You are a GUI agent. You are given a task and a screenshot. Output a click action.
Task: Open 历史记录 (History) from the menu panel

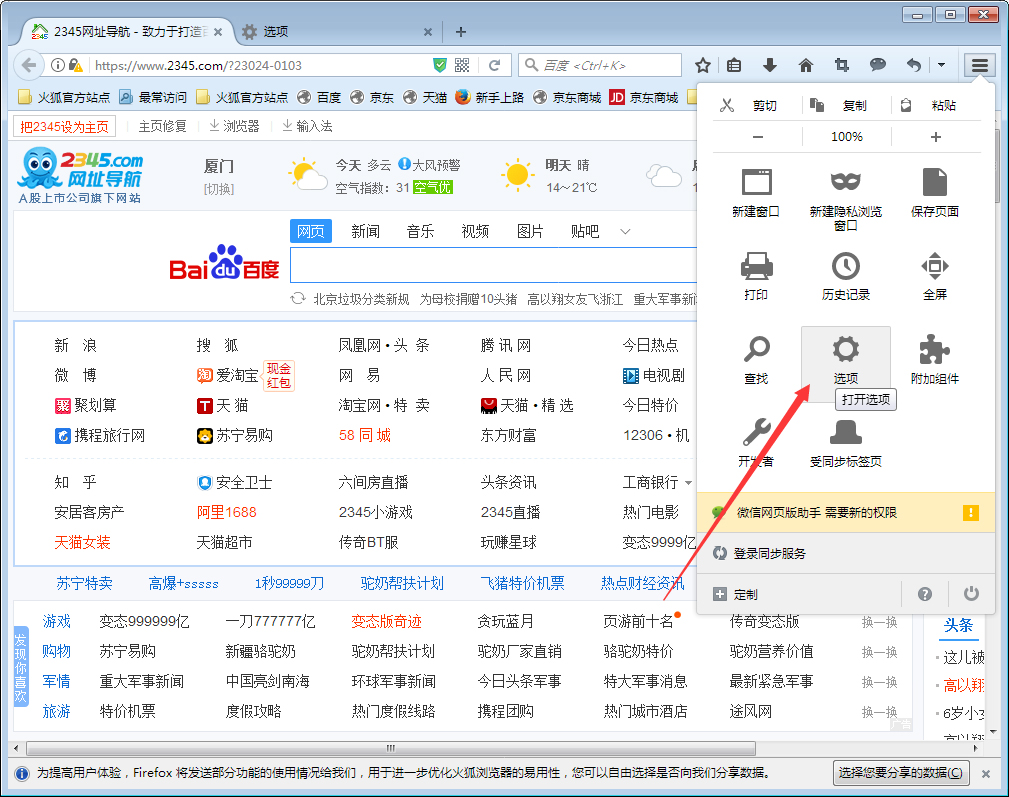[846, 268]
